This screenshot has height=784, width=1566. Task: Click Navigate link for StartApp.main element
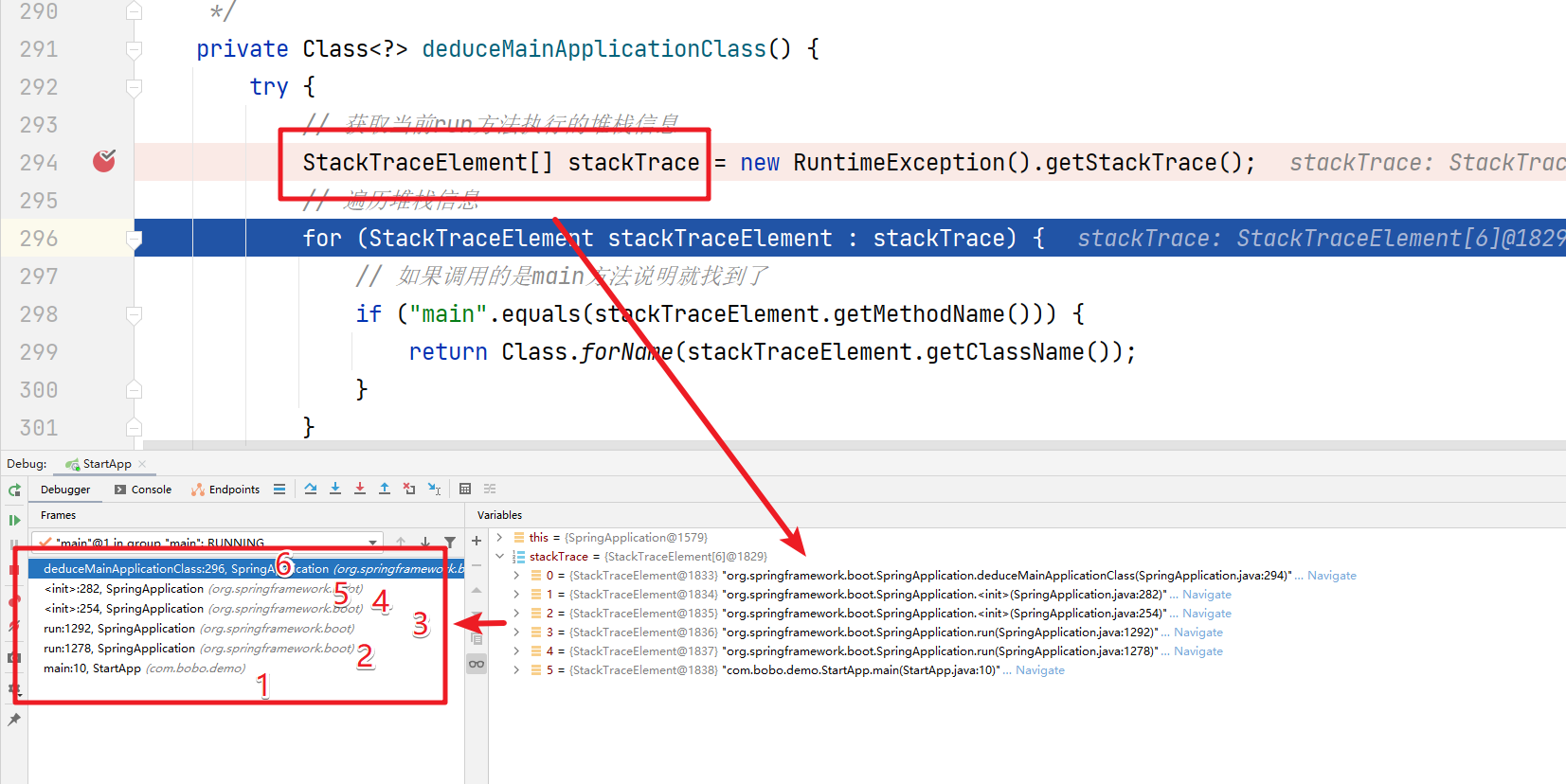(x=1040, y=669)
